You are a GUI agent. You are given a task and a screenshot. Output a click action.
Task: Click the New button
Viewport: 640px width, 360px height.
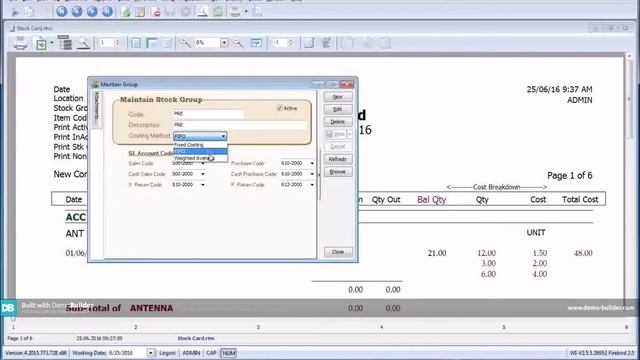pos(338,97)
